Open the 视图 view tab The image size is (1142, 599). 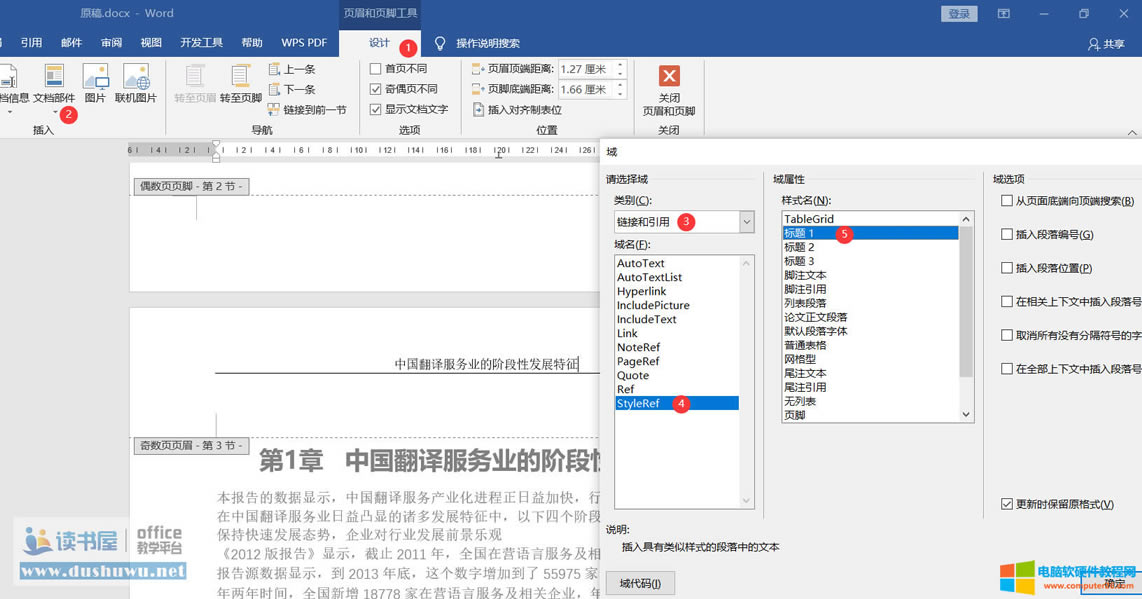[x=151, y=43]
